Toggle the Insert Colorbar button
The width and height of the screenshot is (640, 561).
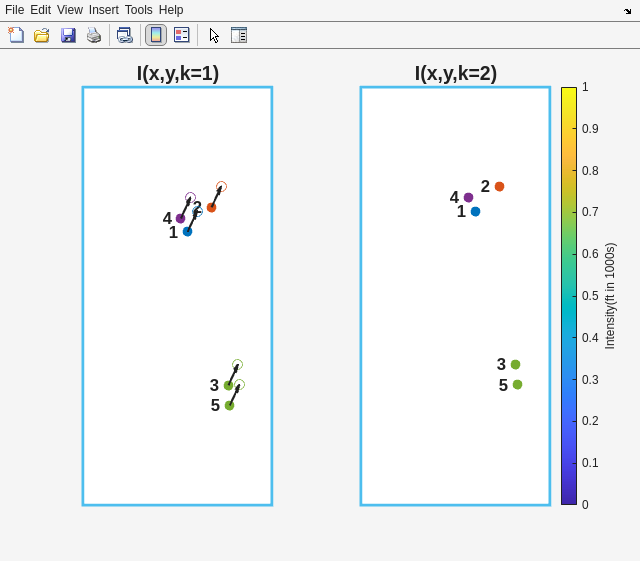[156, 35]
